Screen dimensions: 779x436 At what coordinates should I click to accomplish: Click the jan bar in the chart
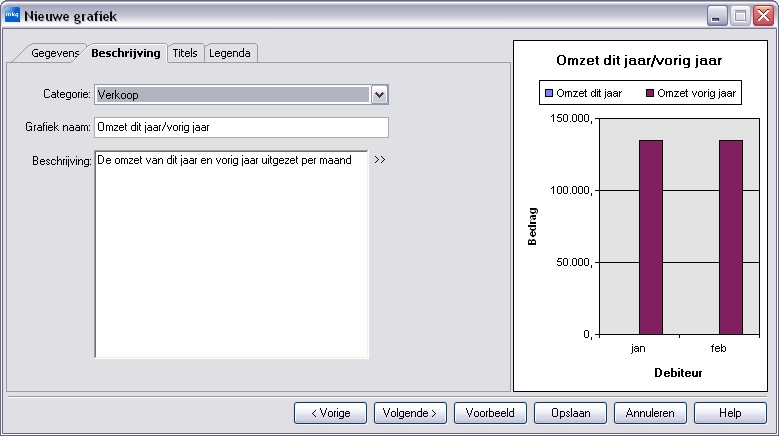point(651,237)
